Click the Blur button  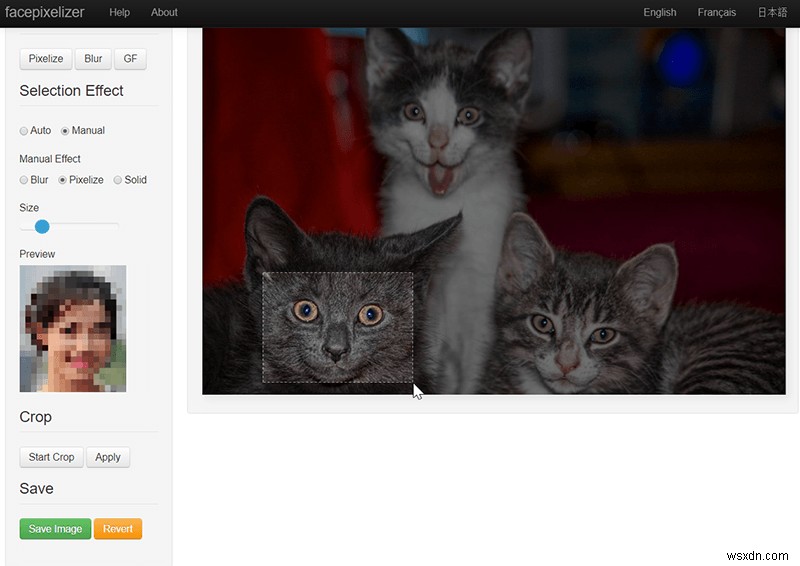pyautogui.click(x=93, y=59)
